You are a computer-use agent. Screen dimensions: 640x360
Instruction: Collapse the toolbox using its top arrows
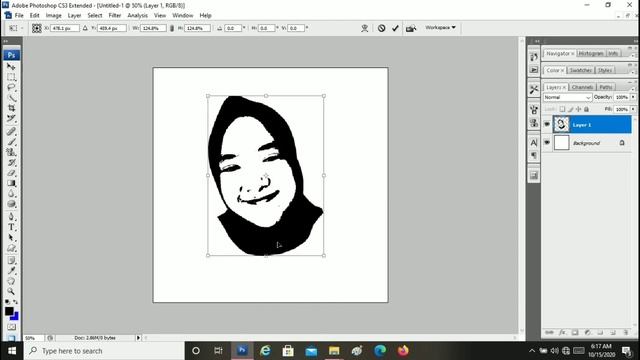6,41
